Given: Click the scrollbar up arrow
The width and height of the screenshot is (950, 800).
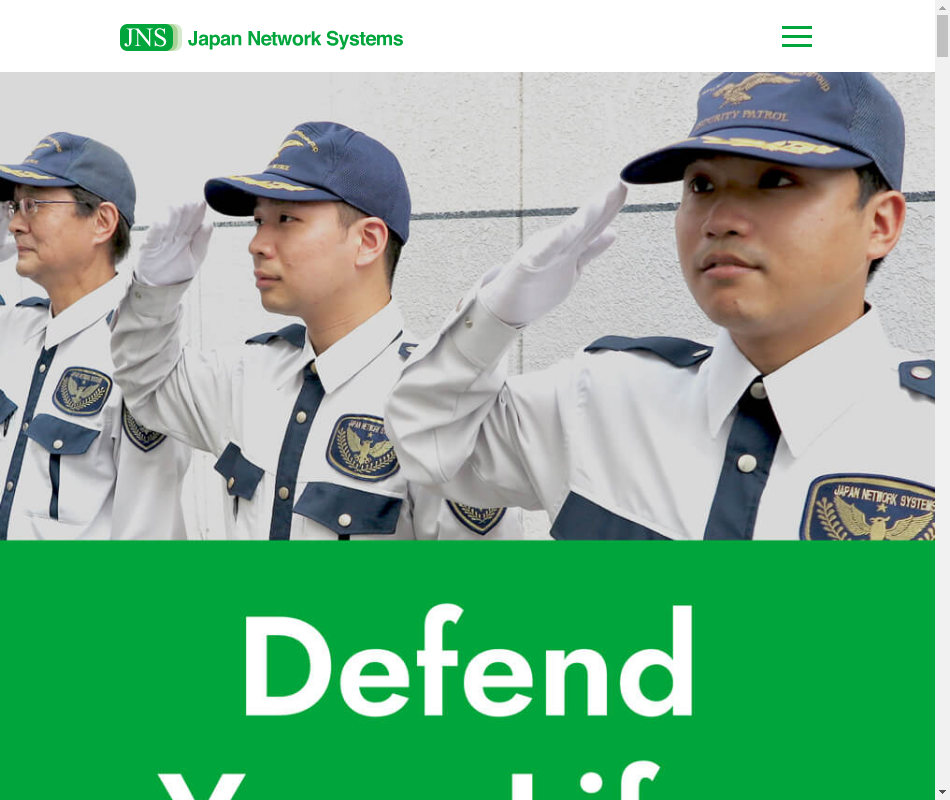Looking at the screenshot, I should (x=942, y=7).
